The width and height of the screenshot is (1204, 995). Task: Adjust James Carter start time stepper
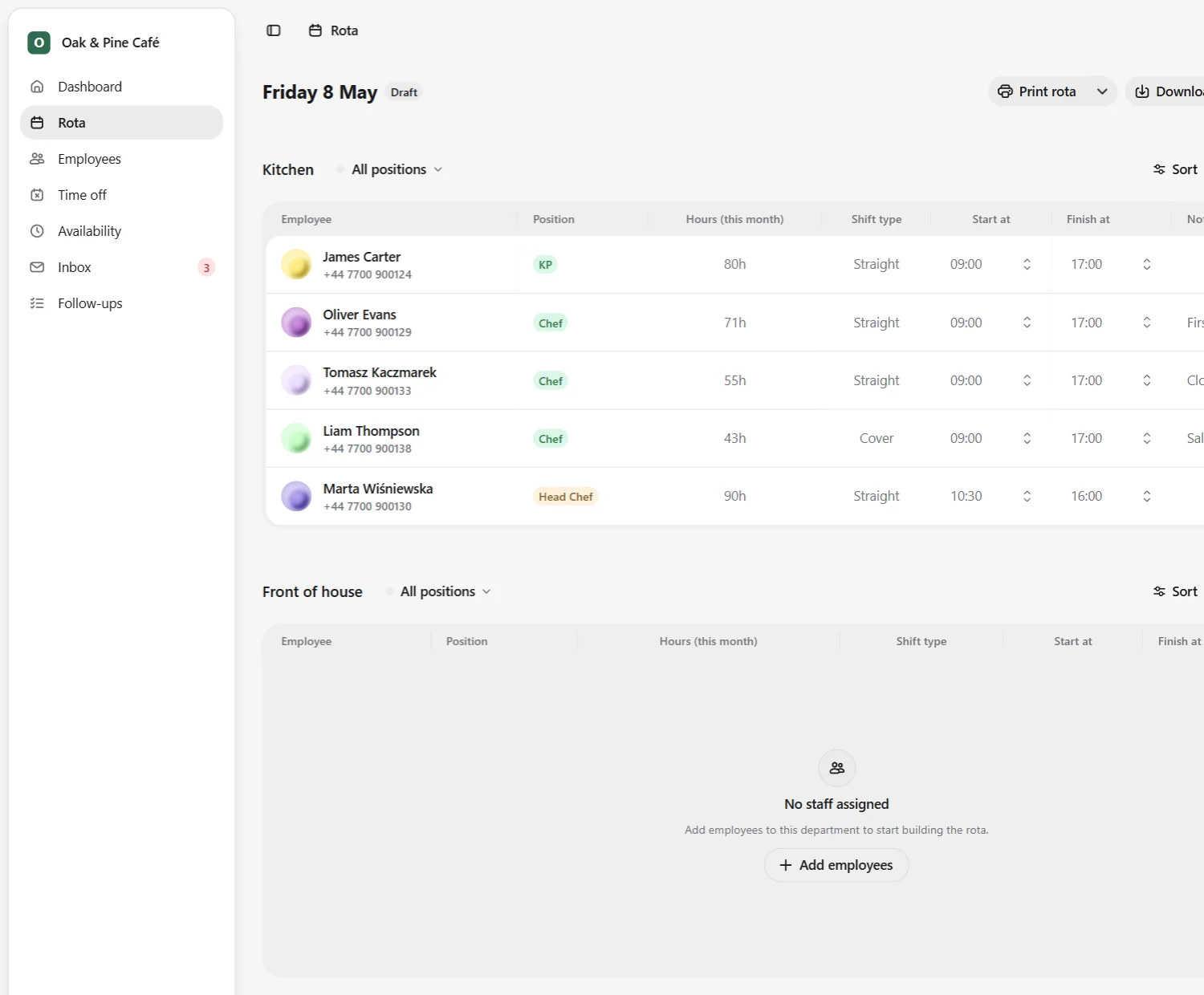pos(1027,264)
